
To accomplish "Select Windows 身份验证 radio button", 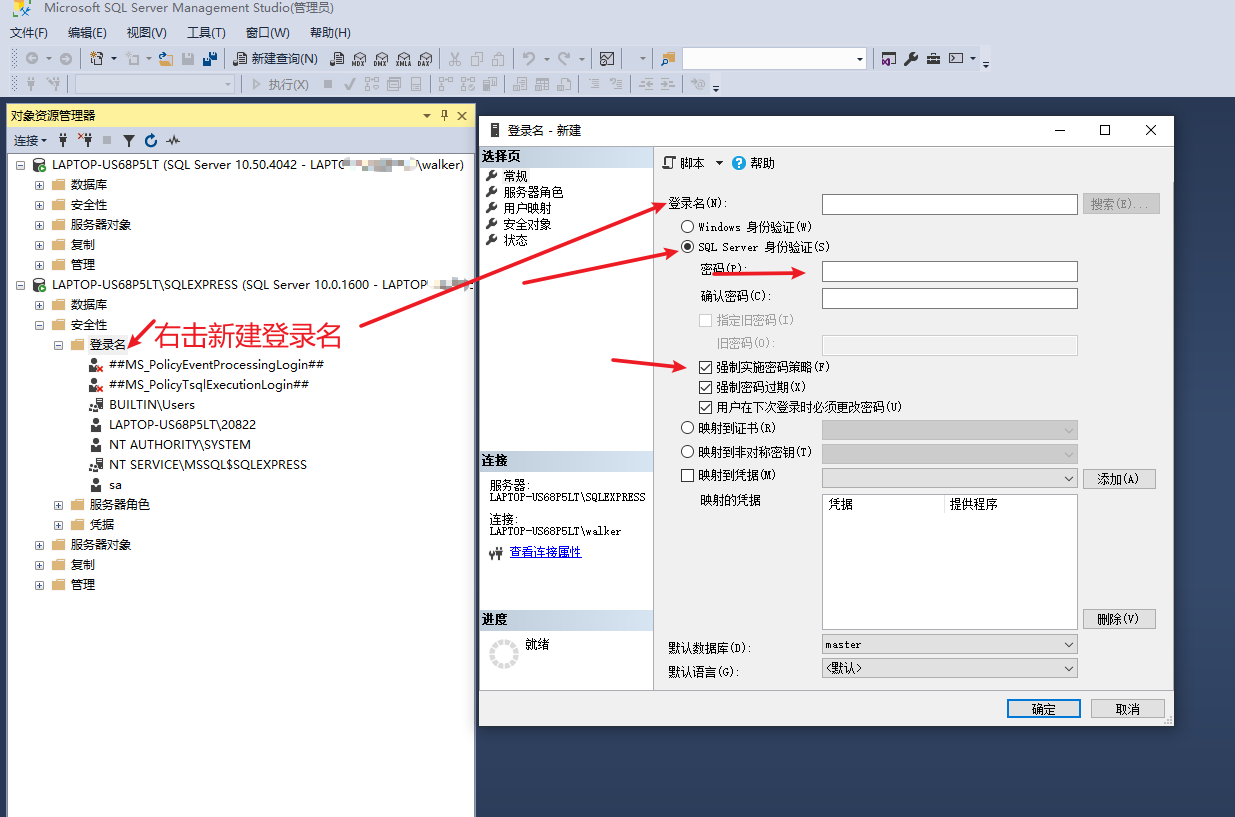I will (687, 227).
